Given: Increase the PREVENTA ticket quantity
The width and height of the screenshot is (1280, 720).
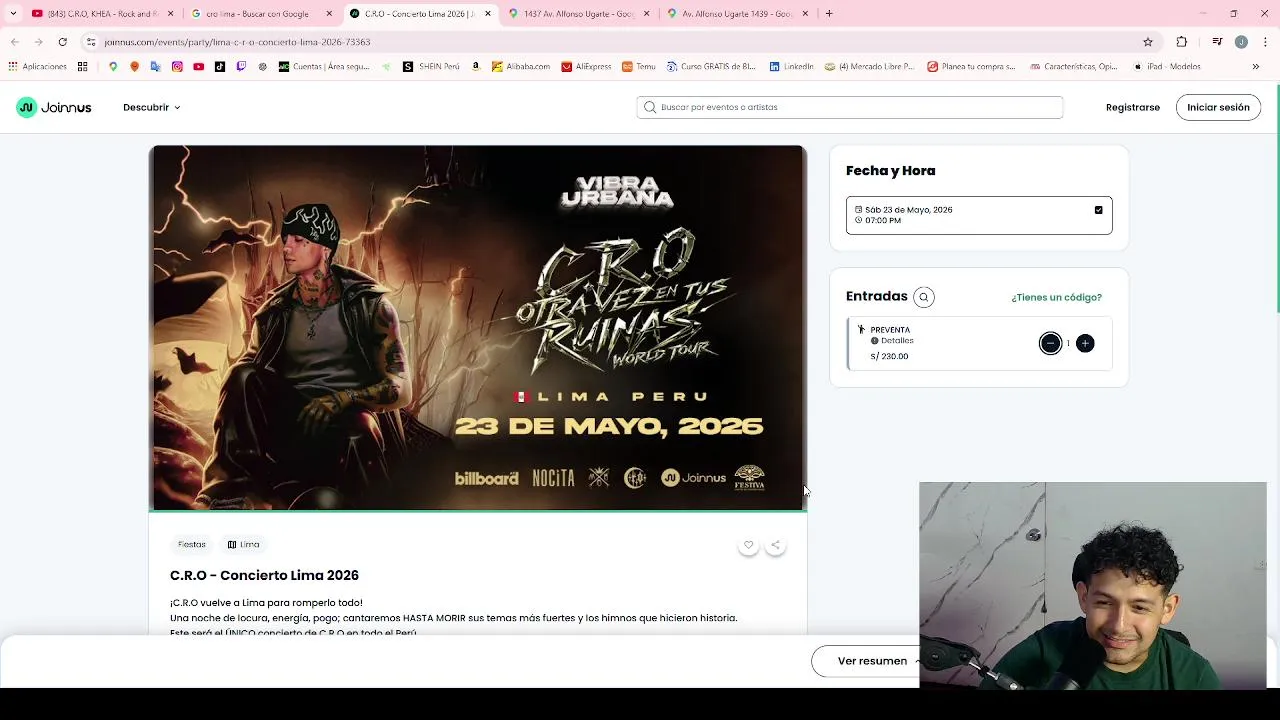Looking at the screenshot, I should tap(1085, 343).
